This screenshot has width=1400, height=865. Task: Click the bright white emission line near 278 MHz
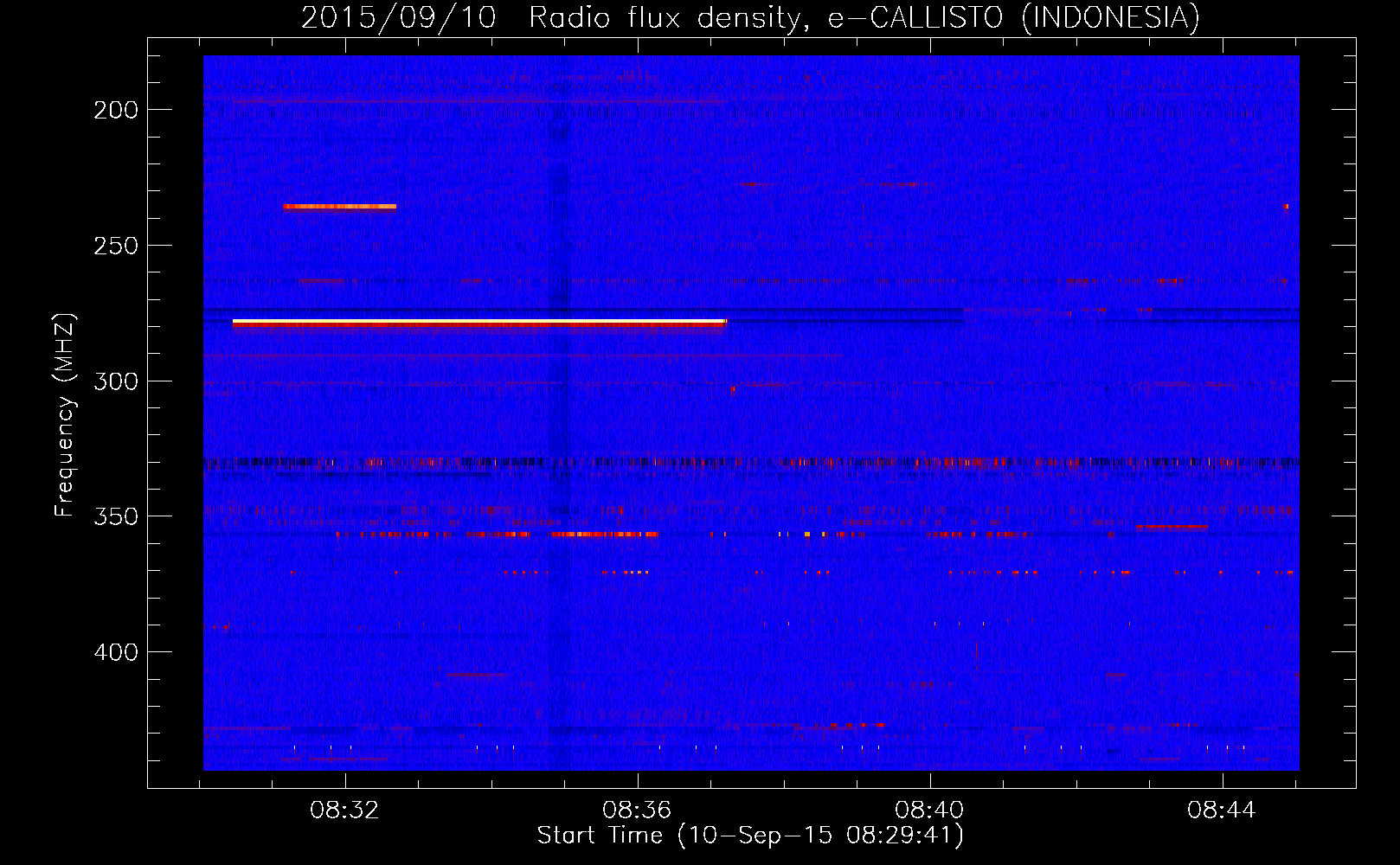(479, 322)
